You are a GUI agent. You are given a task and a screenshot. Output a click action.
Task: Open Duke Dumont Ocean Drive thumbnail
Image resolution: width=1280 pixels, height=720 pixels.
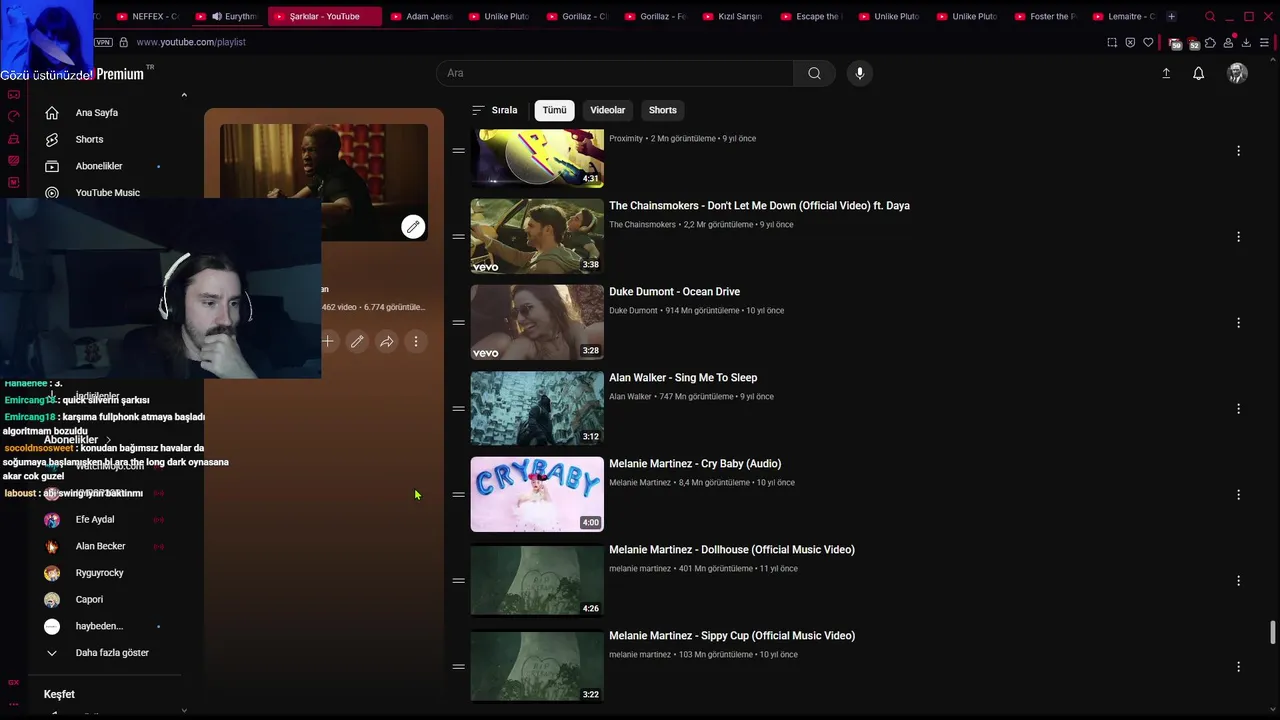tap(537, 322)
